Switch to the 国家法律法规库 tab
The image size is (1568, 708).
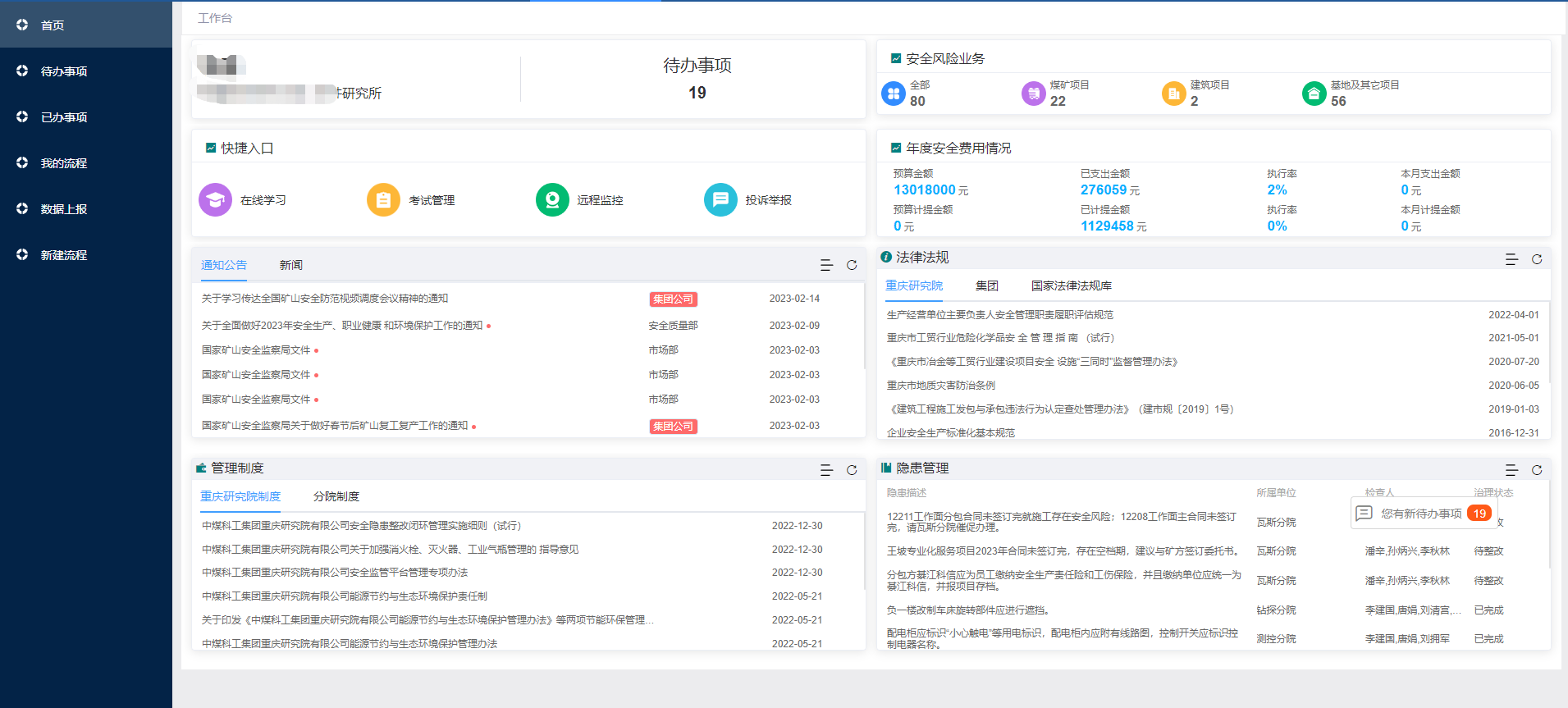pyautogui.click(x=1072, y=285)
